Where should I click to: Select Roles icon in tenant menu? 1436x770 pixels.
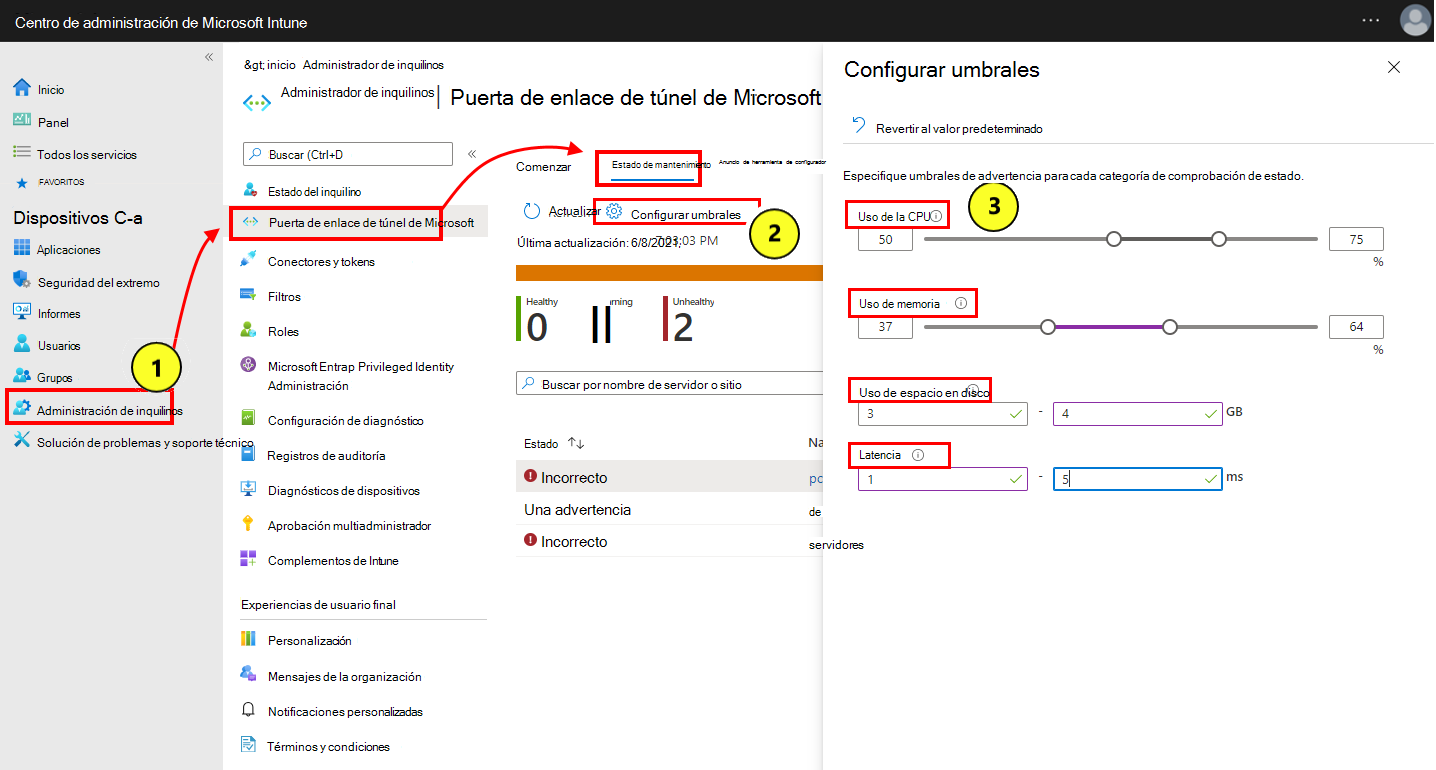[249, 330]
